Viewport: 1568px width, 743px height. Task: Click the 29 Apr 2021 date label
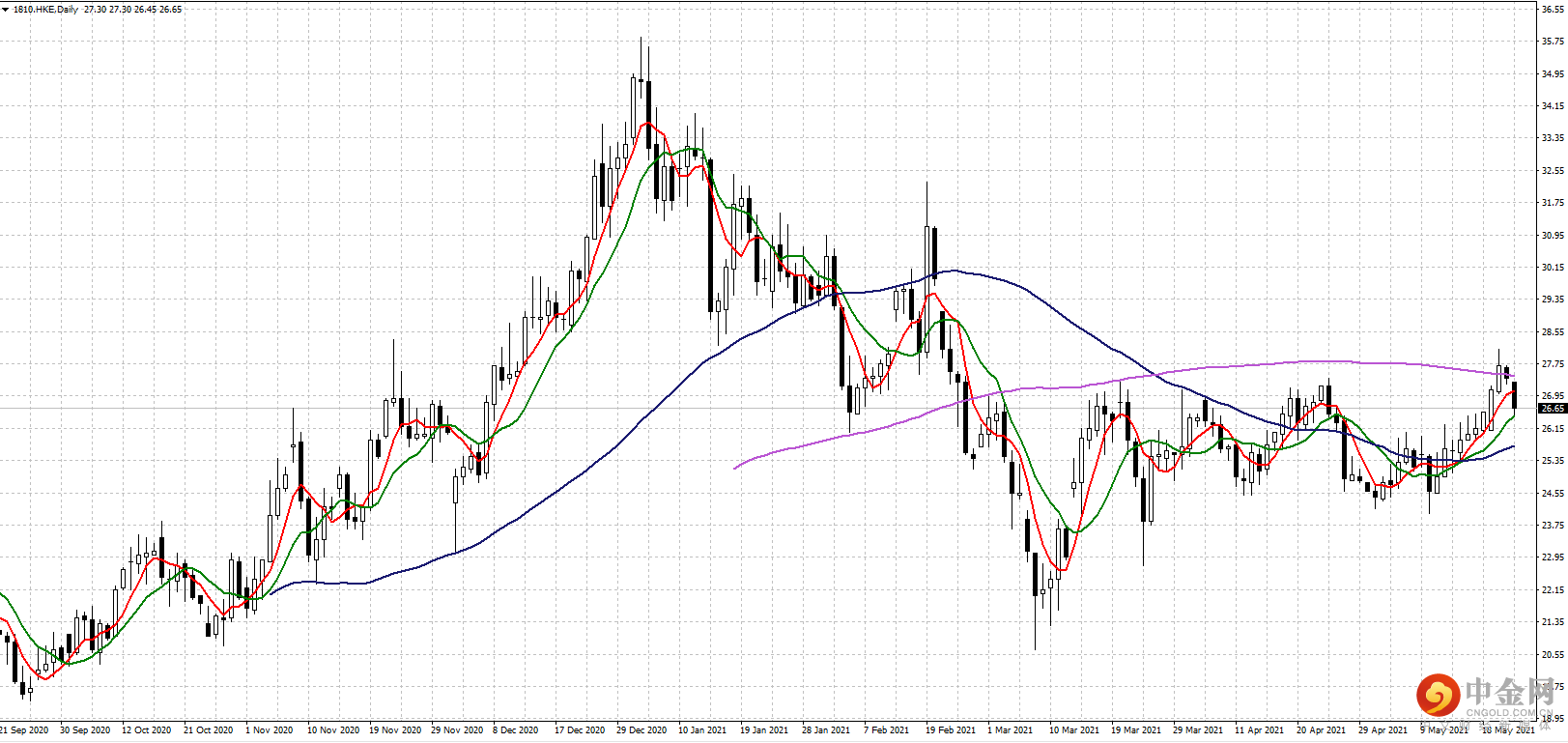pos(1383,730)
